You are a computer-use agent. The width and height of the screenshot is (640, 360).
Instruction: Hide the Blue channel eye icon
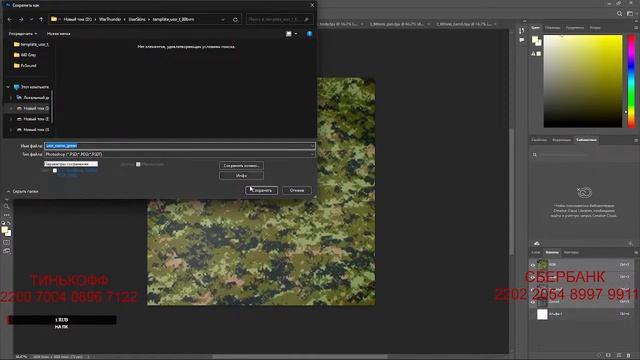point(533,302)
